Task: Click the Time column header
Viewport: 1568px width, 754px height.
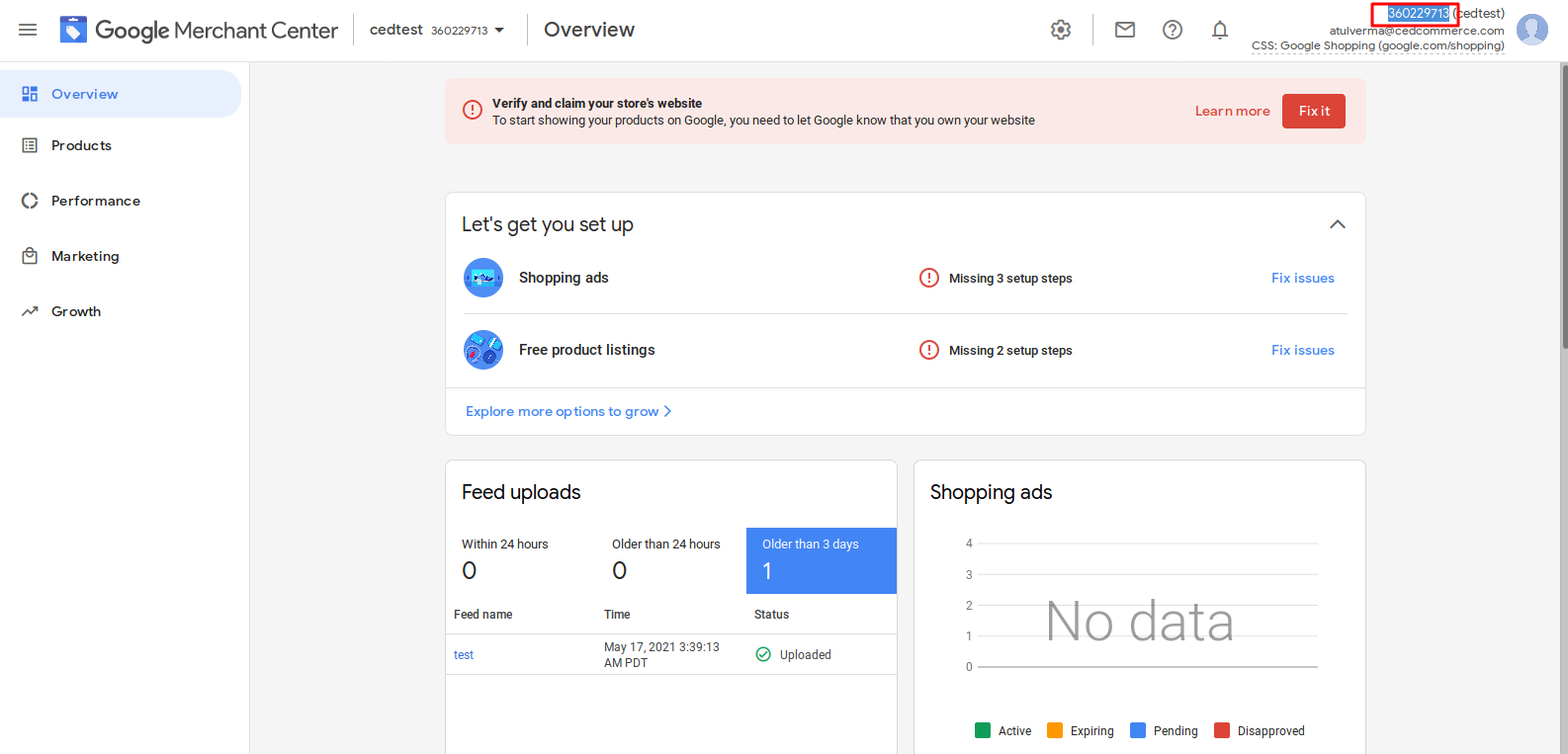Action: coord(617,615)
